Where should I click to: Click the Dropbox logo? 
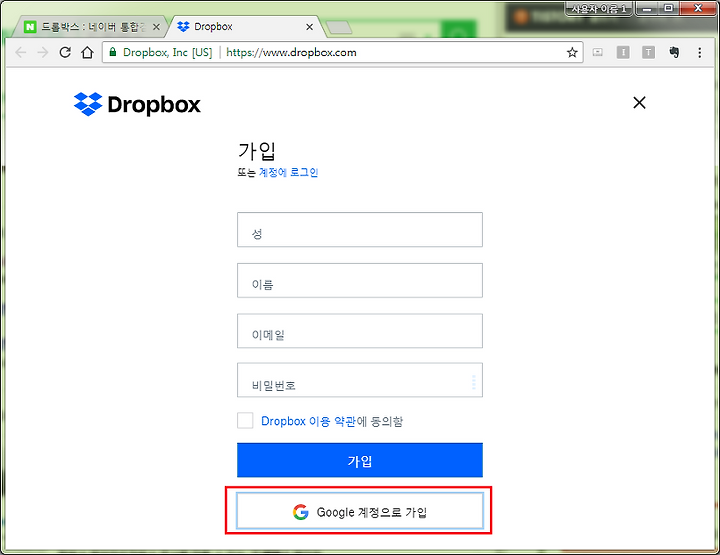coord(137,104)
